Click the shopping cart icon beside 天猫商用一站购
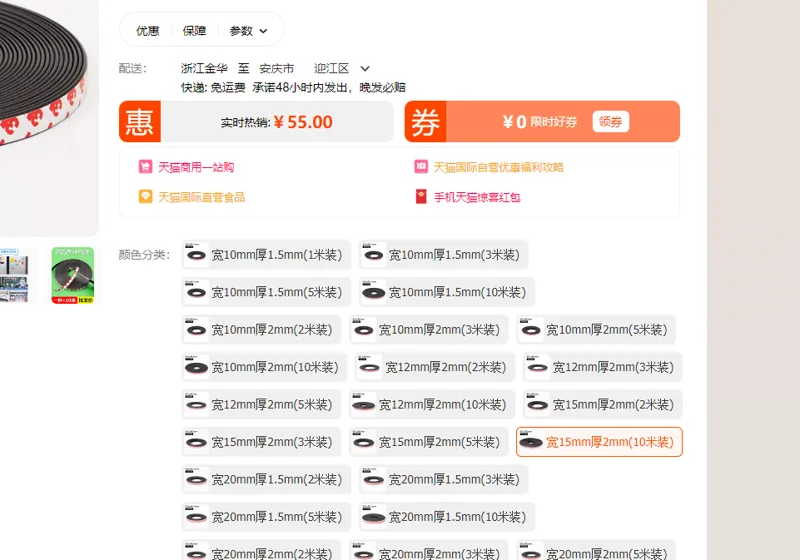Image resolution: width=800 pixels, height=560 pixels. 145,167
